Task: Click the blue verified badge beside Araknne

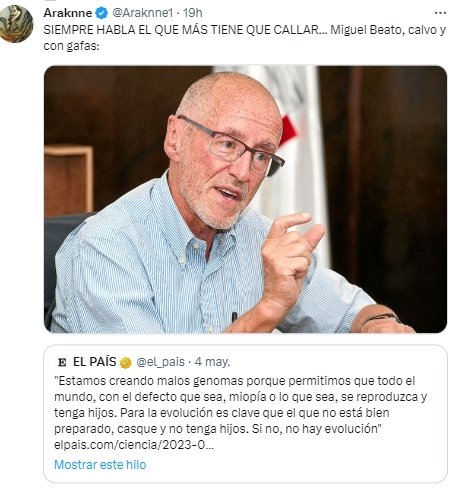Action: 102,13
